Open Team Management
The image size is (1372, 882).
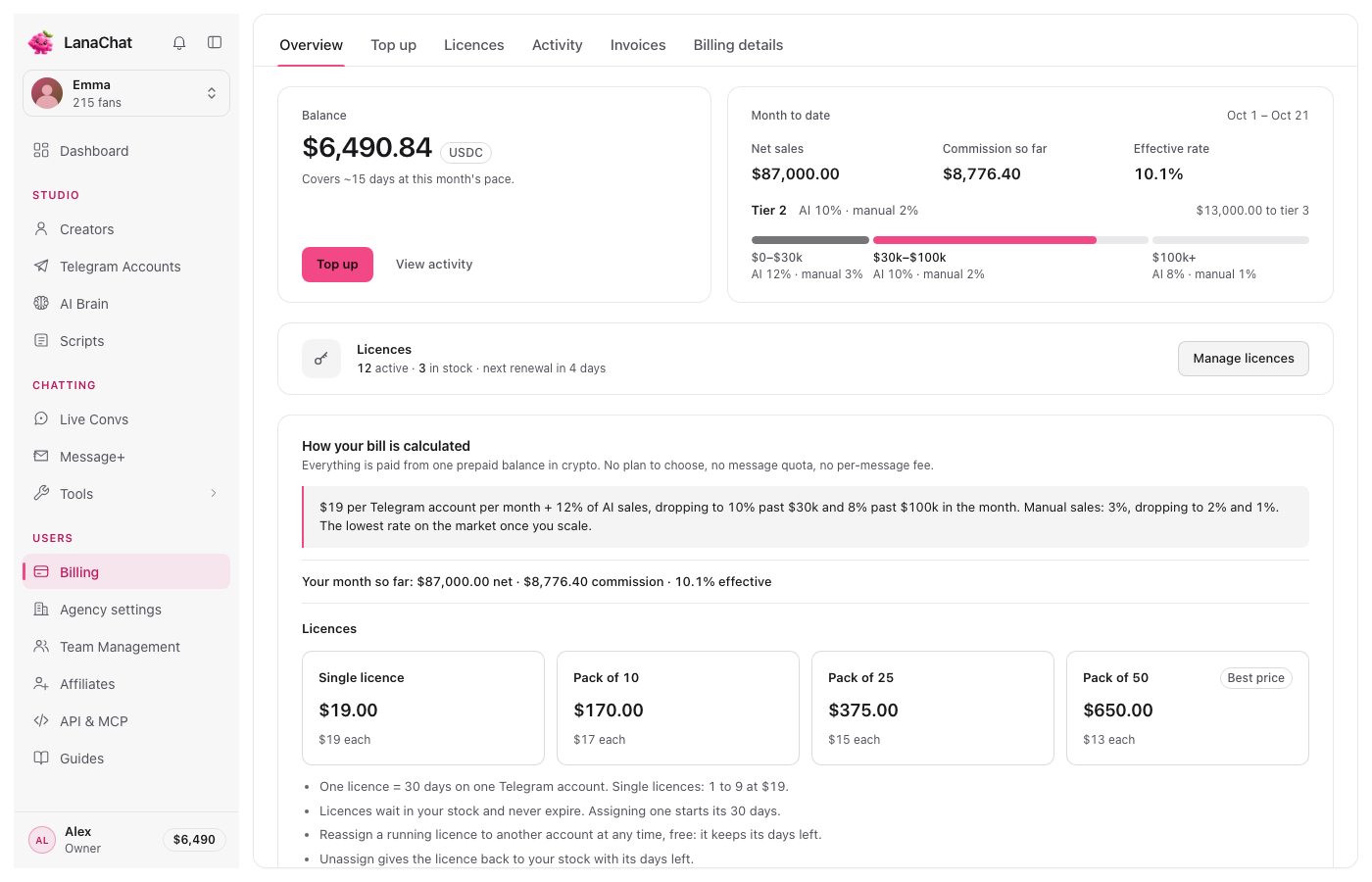pos(126,646)
